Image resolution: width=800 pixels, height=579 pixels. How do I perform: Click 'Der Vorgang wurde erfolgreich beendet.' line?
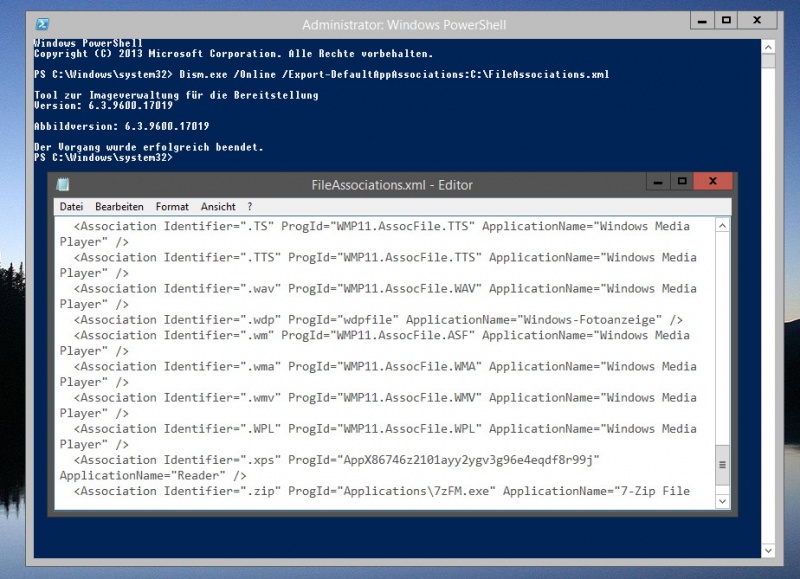[x=148, y=147]
